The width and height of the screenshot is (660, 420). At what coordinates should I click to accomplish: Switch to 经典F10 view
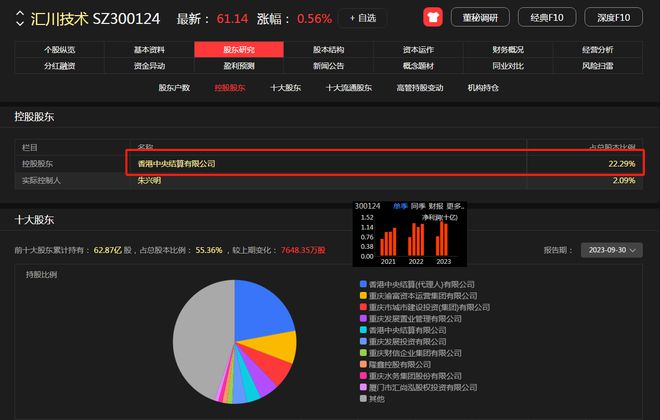(546, 17)
